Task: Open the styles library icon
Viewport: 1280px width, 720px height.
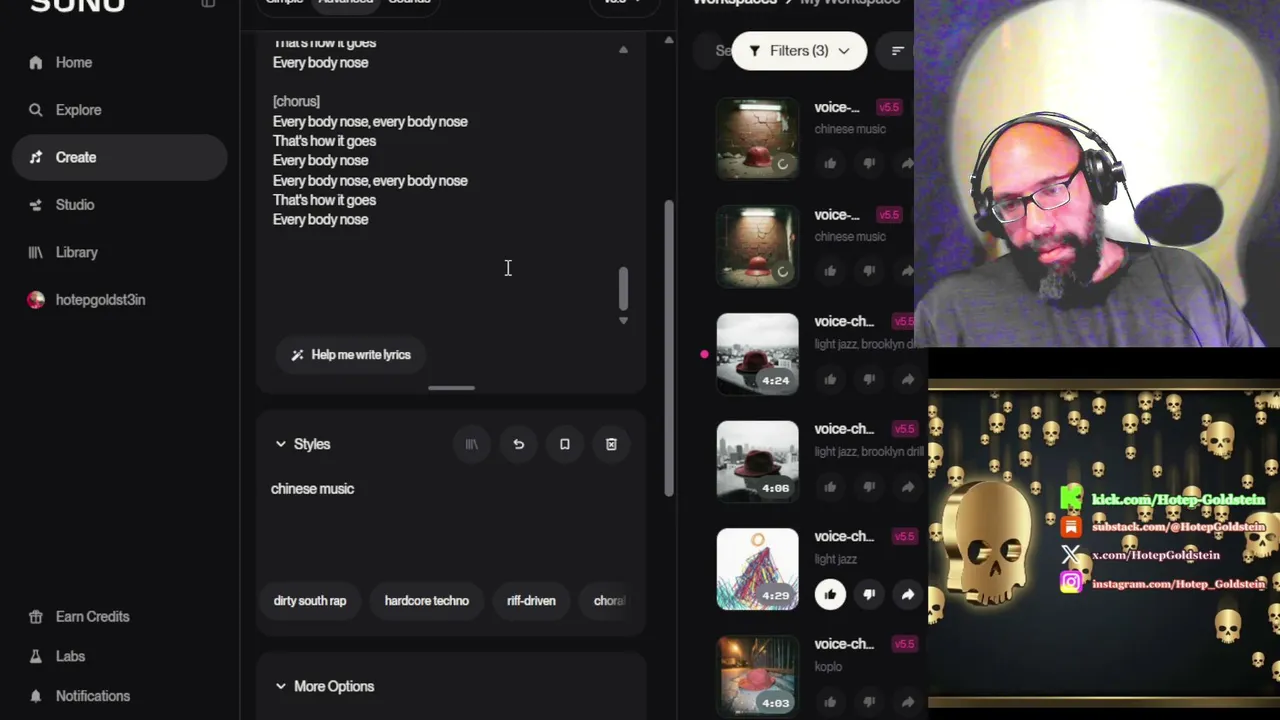Action: pyautogui.click(x=472, y=444)
